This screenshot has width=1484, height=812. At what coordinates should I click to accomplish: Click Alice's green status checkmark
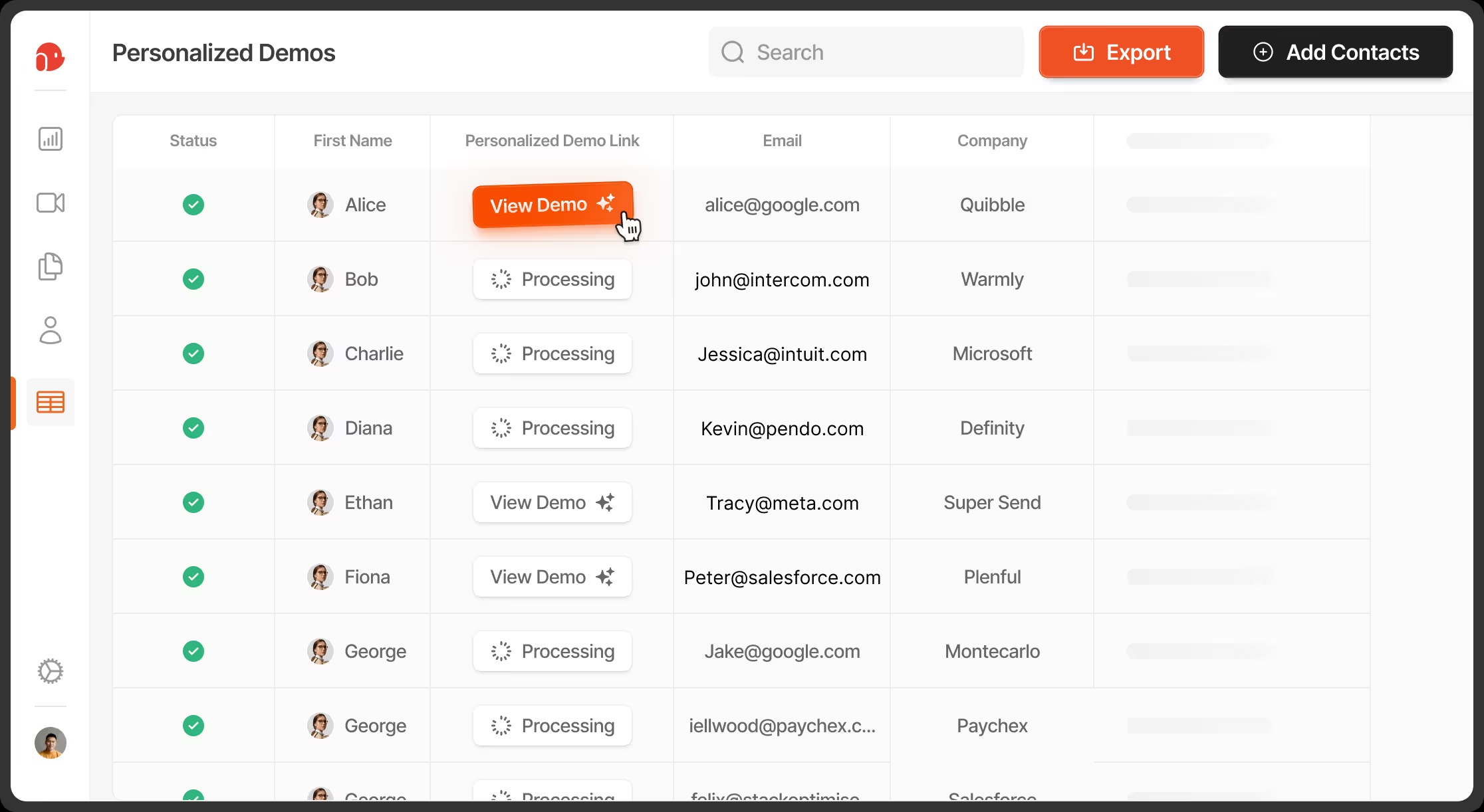pyautogui.click(x=193, y=205)
